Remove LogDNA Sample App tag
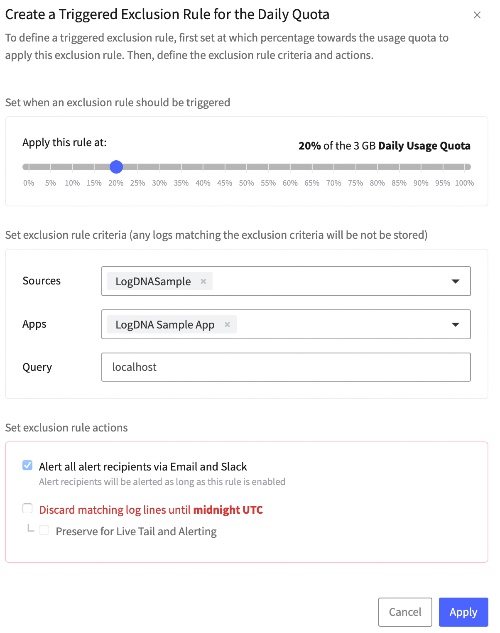This screenshot has height=633, width=500. pyautogui.click(x=227, y=325)
